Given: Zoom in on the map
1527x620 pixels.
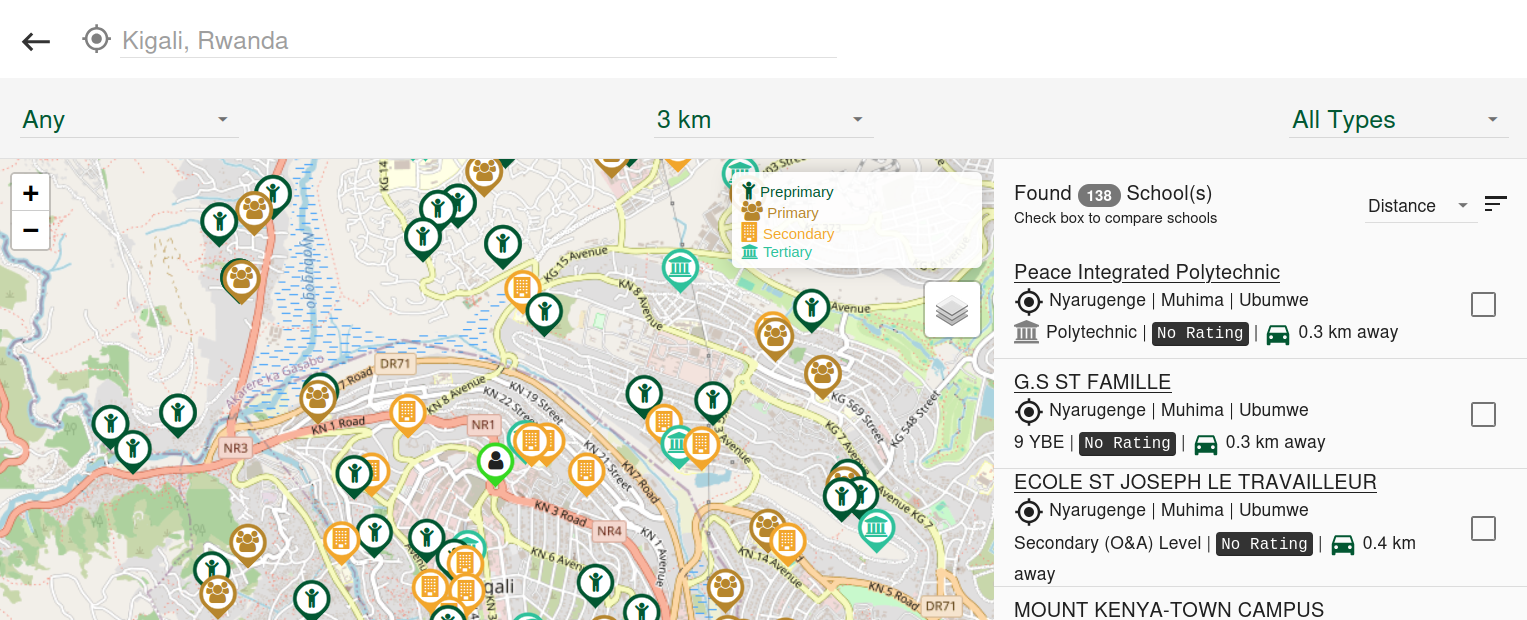Looking at the screenshot, I should (30, 193).
